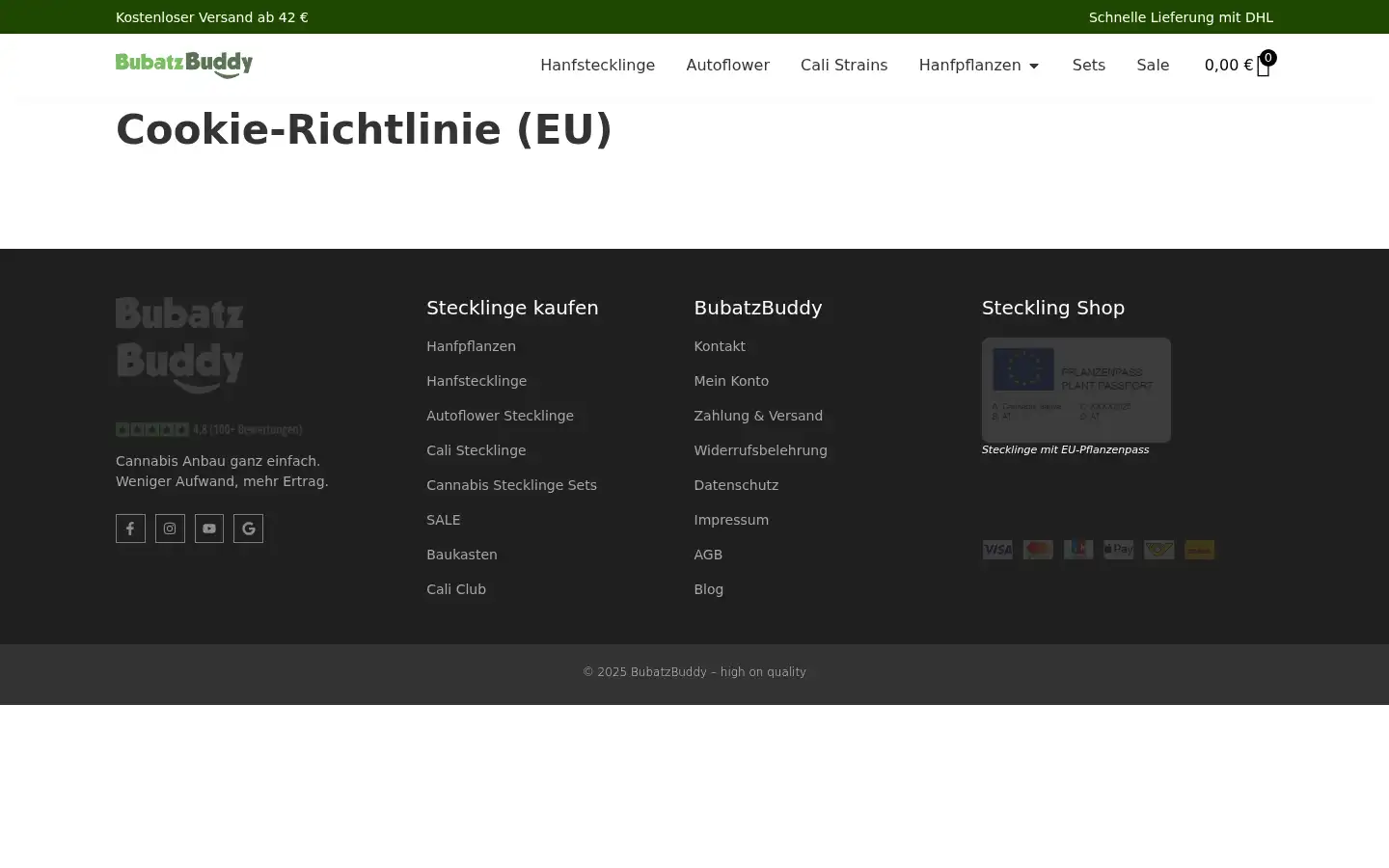Open the Impressum footer link
This screenshot has width=1389, height=868.
click(731, 520)
